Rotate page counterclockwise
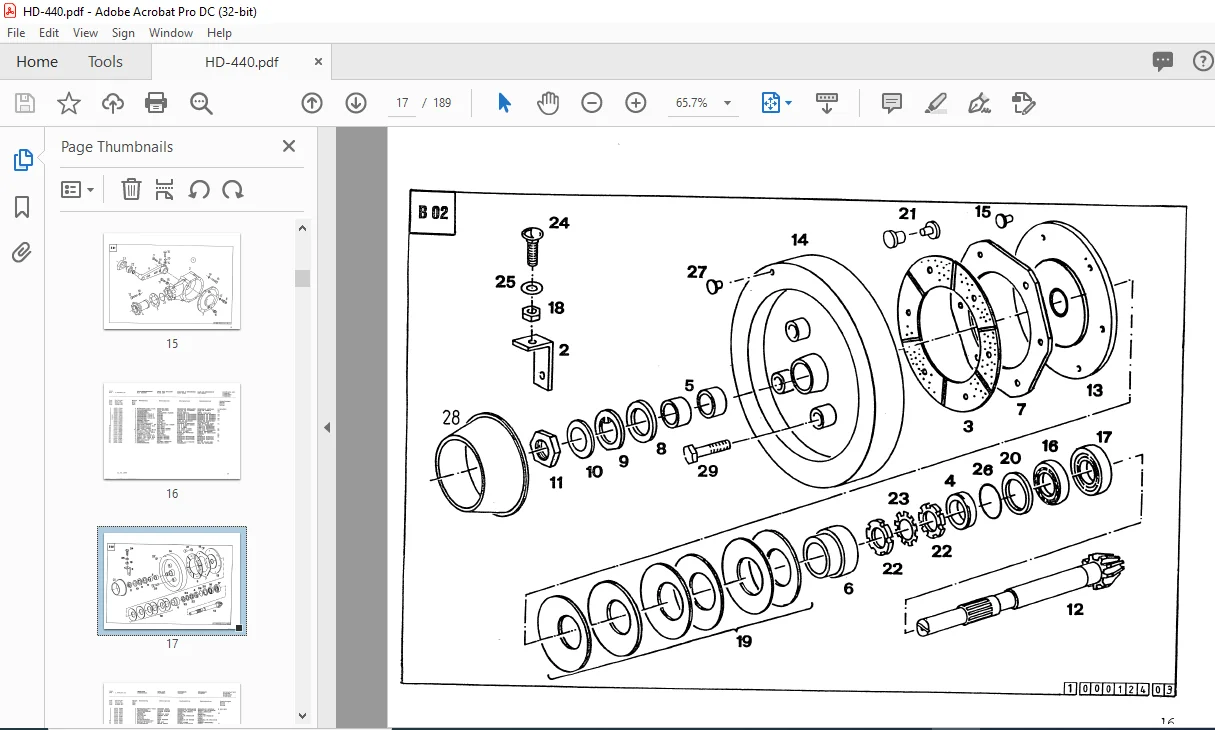Viewport: 1215px width, 730px height. point(199,189)
